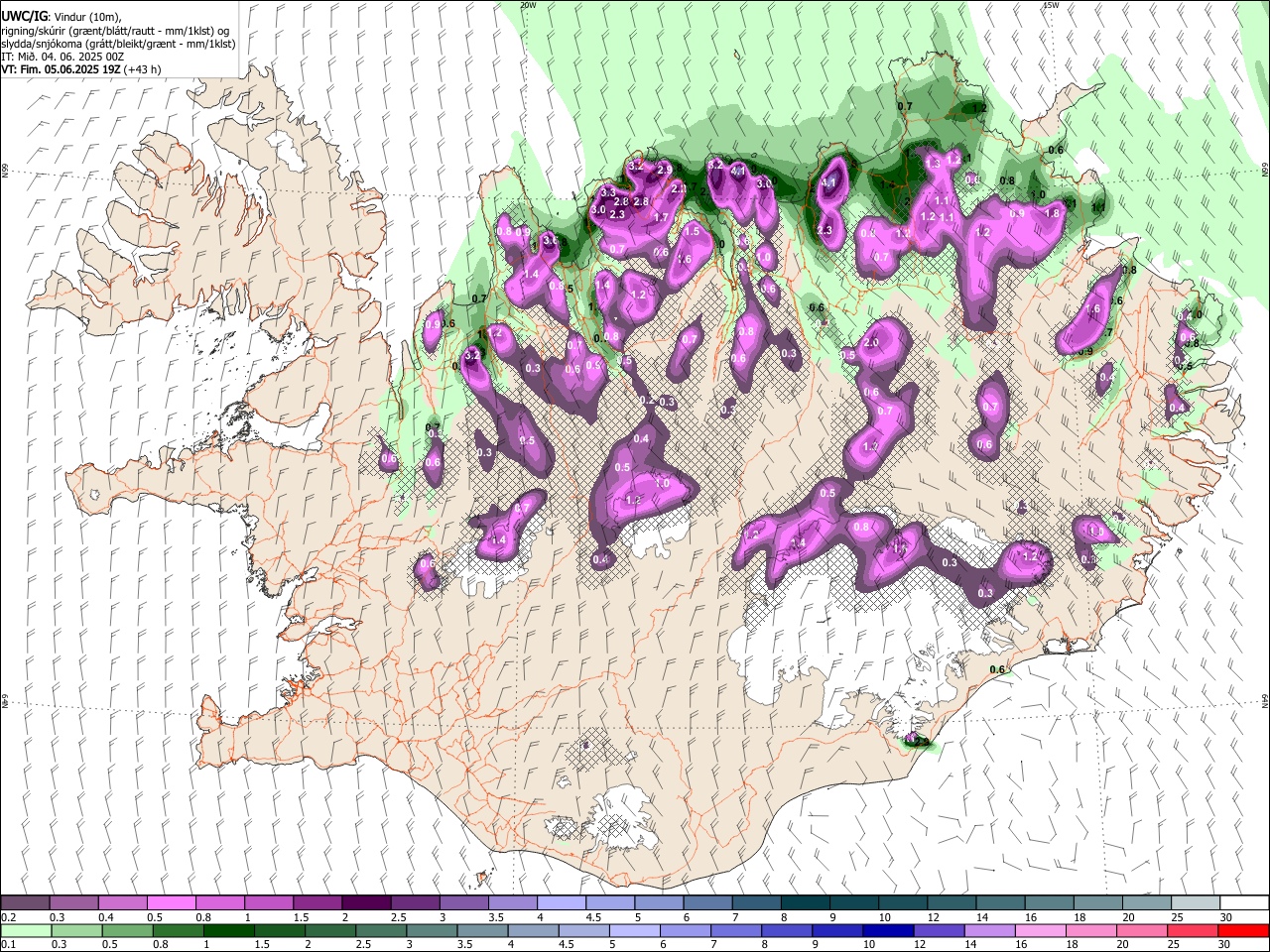Select the '10' label on the snow scale
Screen dimensions: 1270x952
(883, 917)
